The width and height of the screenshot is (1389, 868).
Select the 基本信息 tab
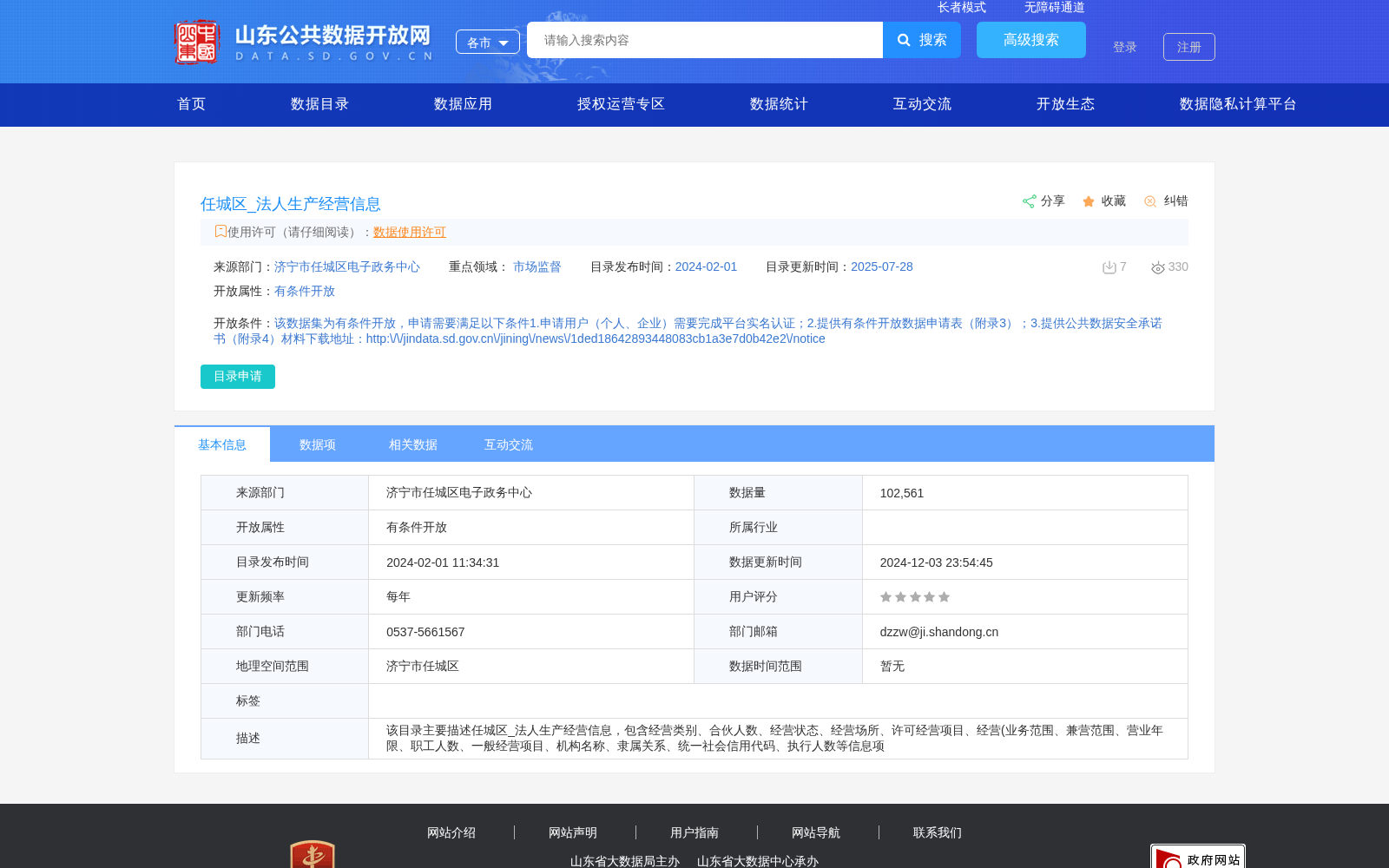(x=222, y=444)
